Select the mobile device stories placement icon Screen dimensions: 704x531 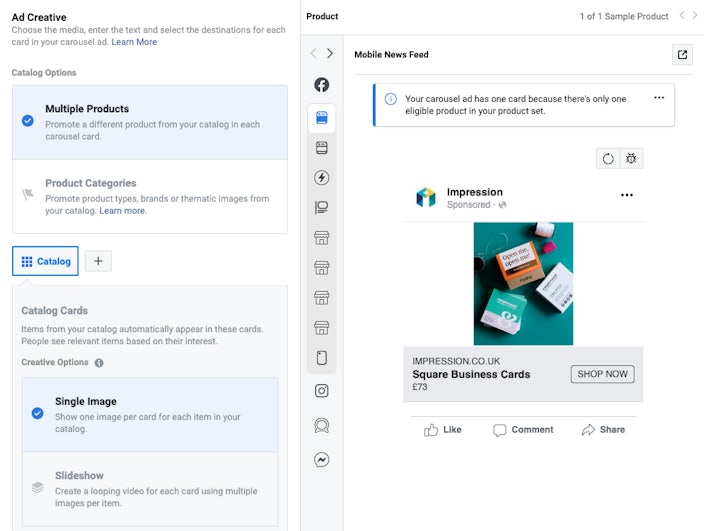coord(321,358)
